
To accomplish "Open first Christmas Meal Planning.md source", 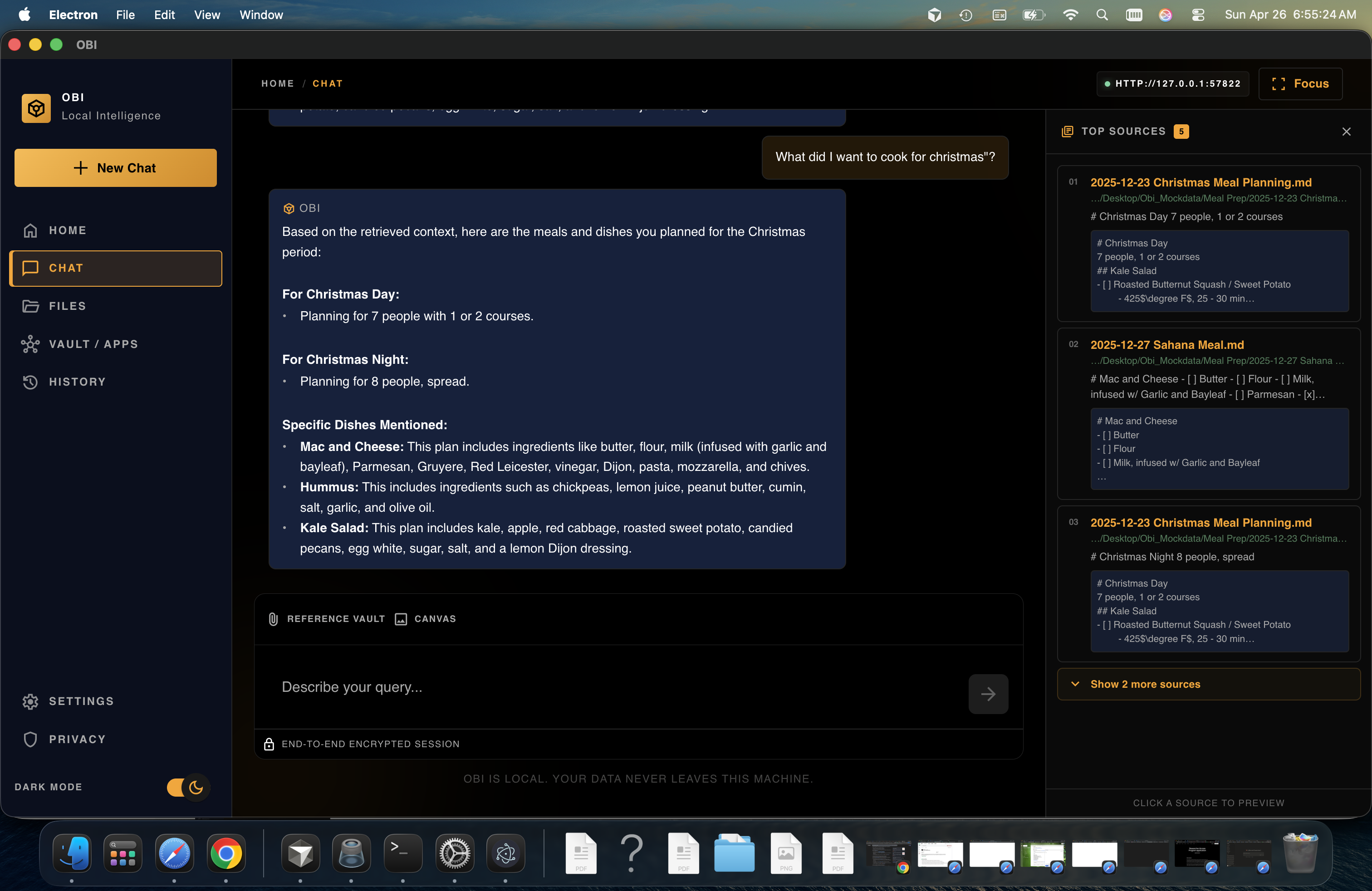I will [x=1201, y=183].
